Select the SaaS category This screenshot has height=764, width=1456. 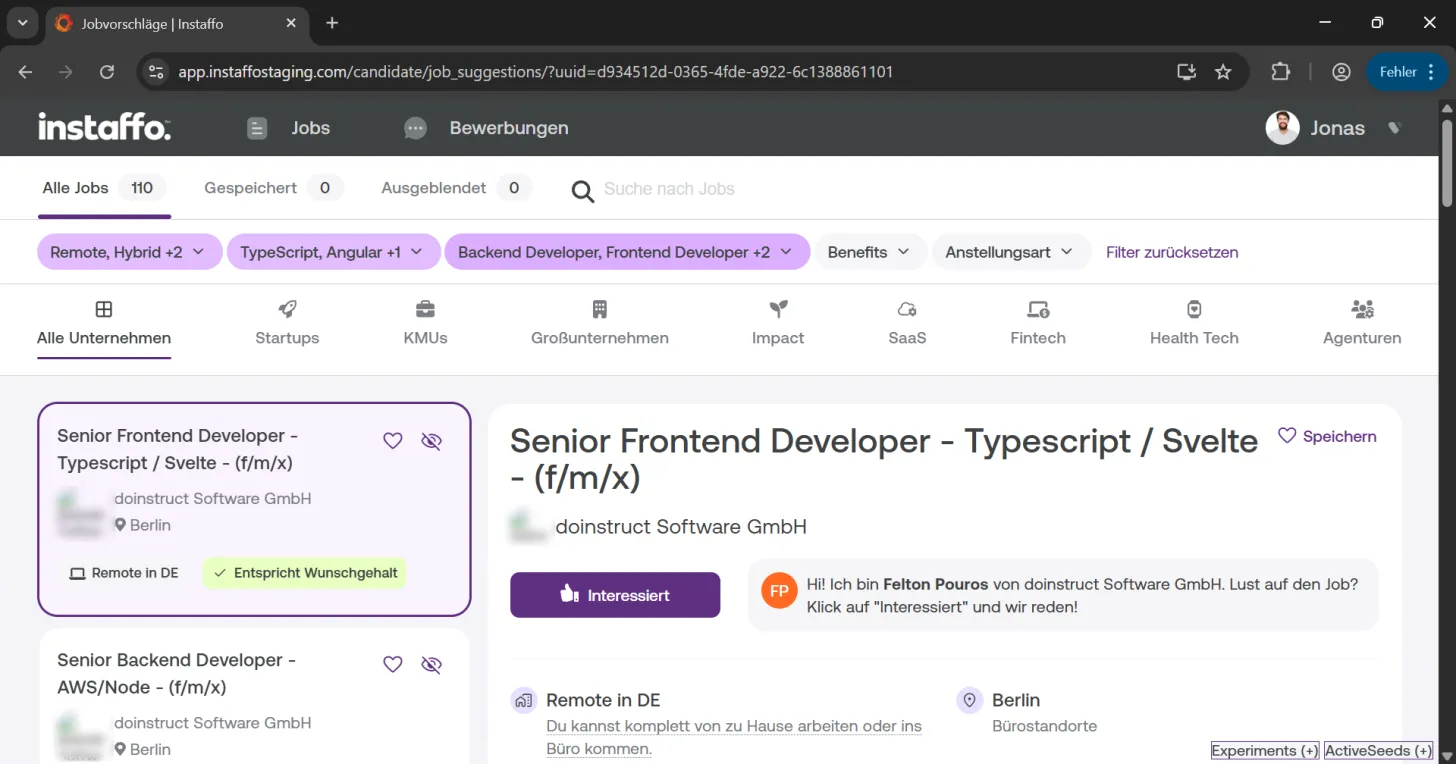click(x=907, y=324)
